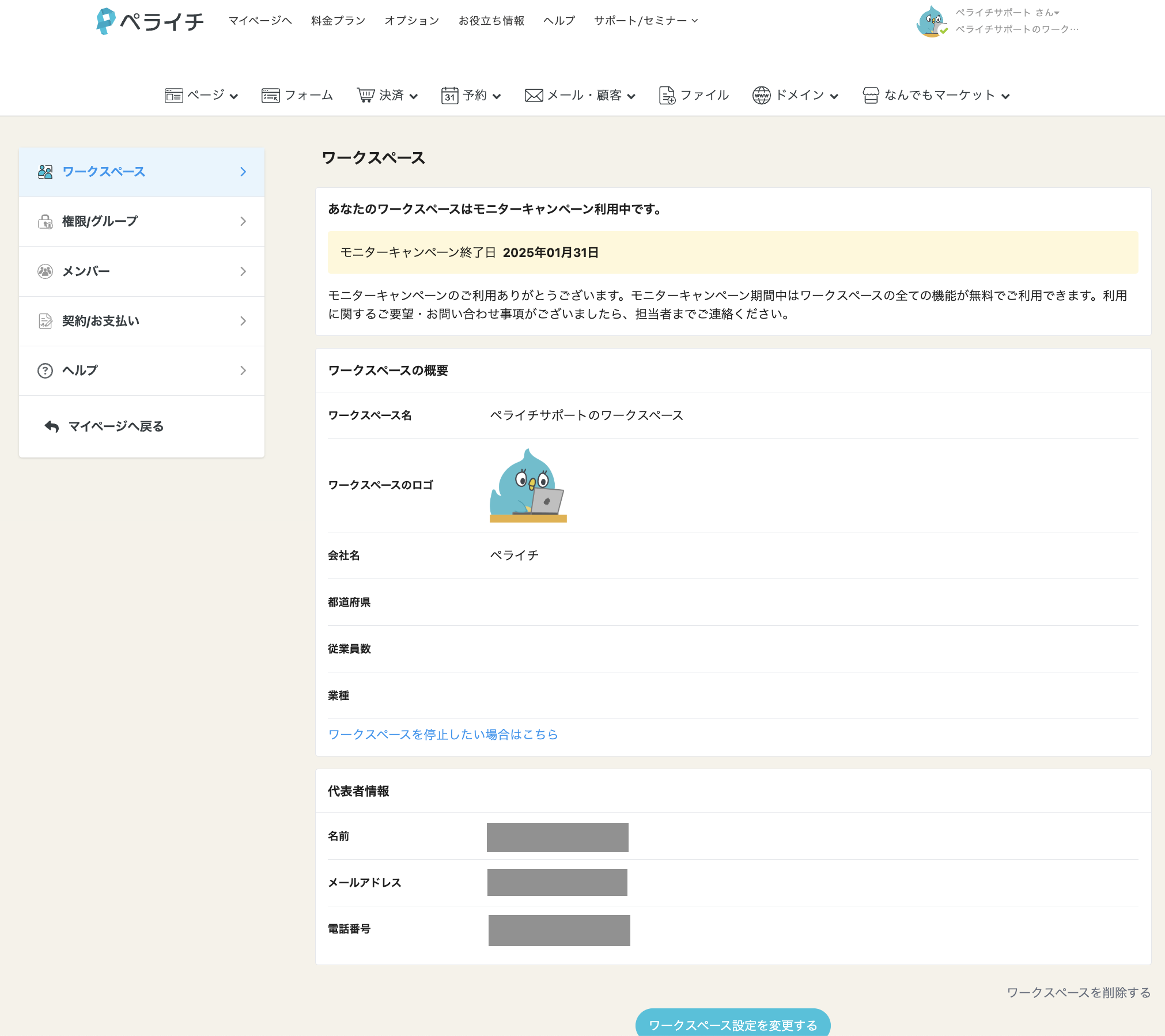Viewport: 1165px width, 1036px height.
Task: Click the 決済 shopping cart icon
Action: (x=365, y=95)
